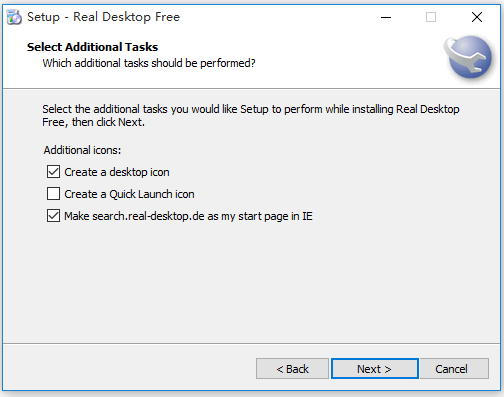
Task: Click the "Setup - Real Desktop Free" title text
Action: point(103,17)
